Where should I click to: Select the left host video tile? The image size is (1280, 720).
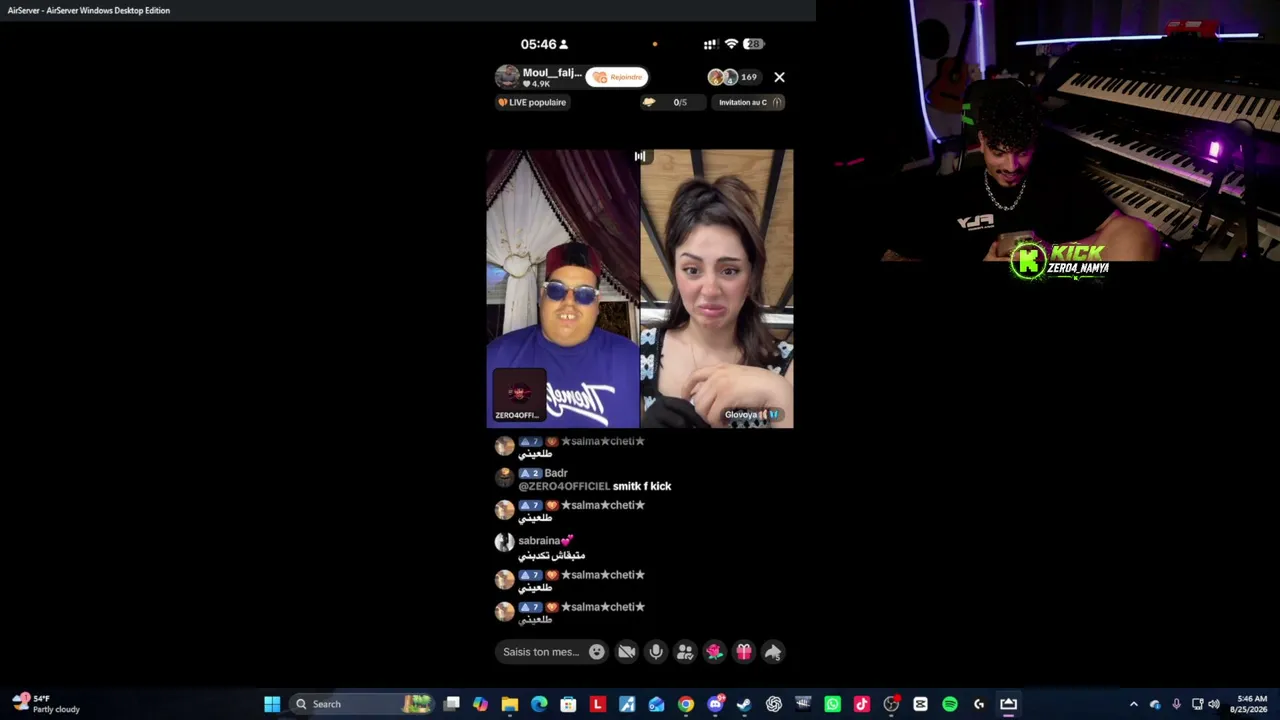click(563, 289)
